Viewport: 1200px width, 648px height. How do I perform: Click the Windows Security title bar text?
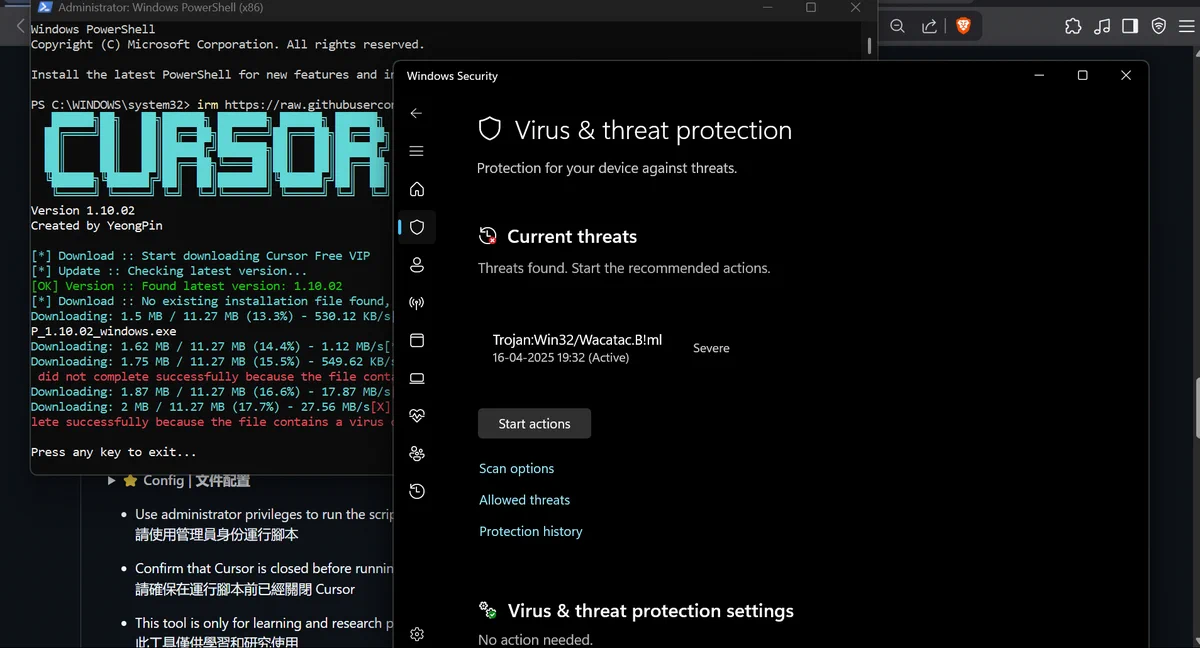tap(452, 76)
